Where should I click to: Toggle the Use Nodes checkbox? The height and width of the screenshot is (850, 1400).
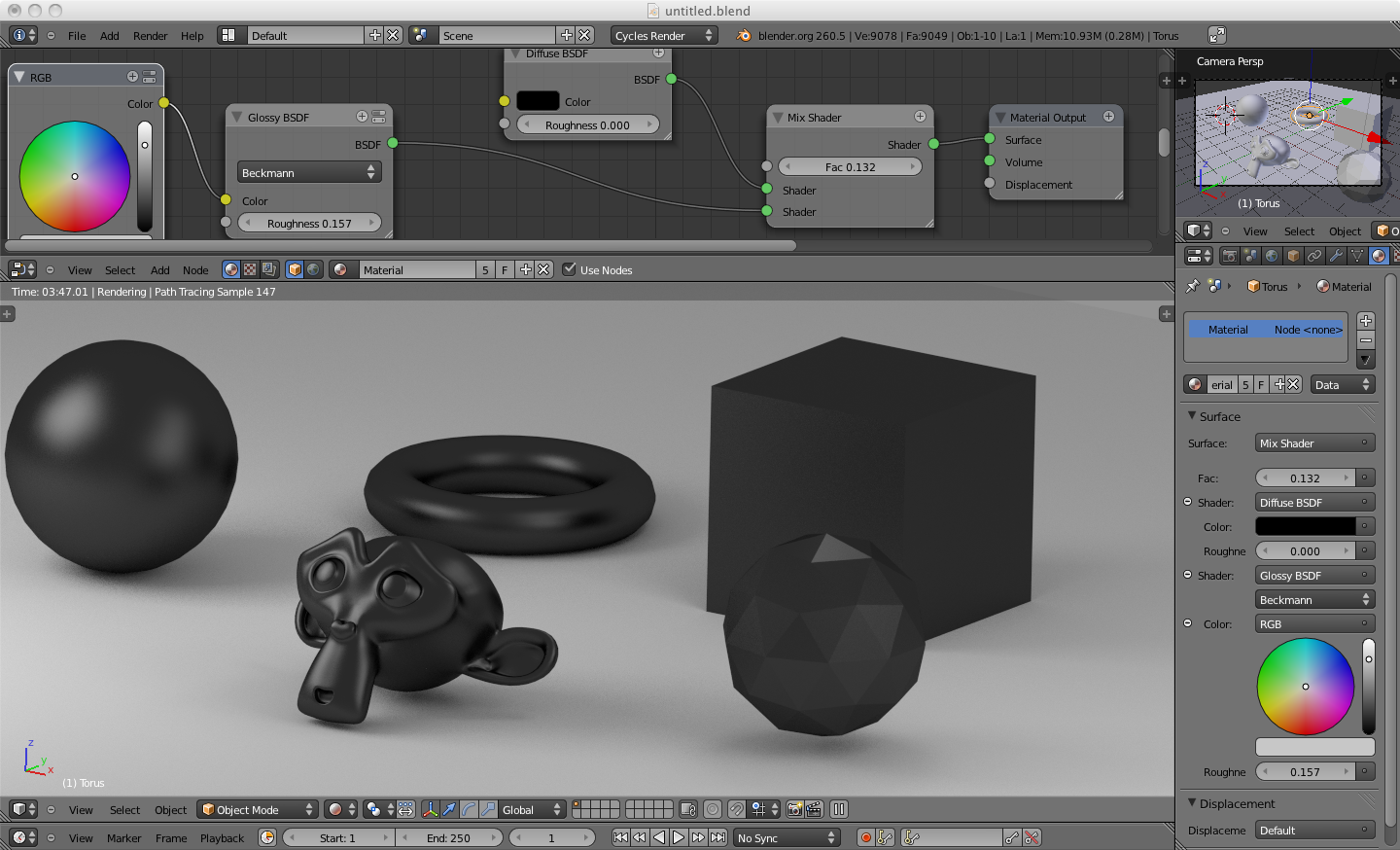(x=570, y=269)
